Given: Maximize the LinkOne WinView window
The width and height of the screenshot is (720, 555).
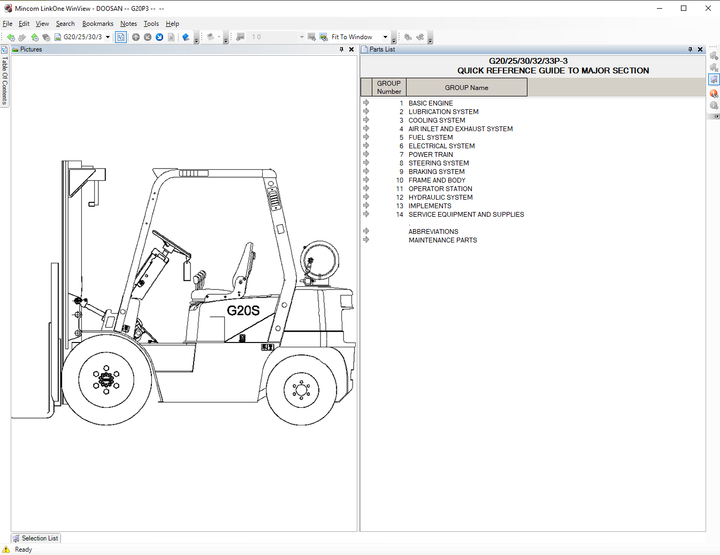Looking at the screenshot, I should (684, 8).
